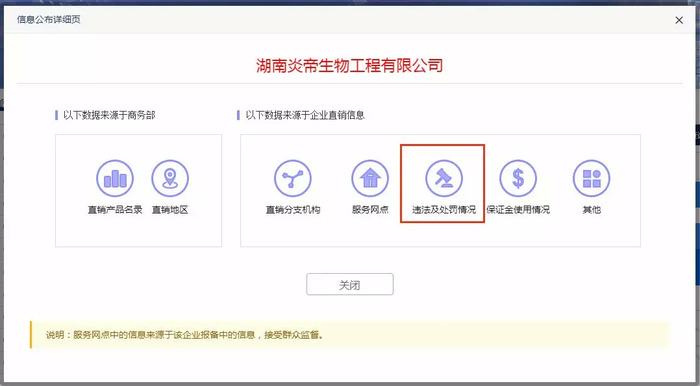Viewport: 700px width, 386px height.
Task: Open the bar chart icon for 直销产品名录
Action: coord(115,178)
